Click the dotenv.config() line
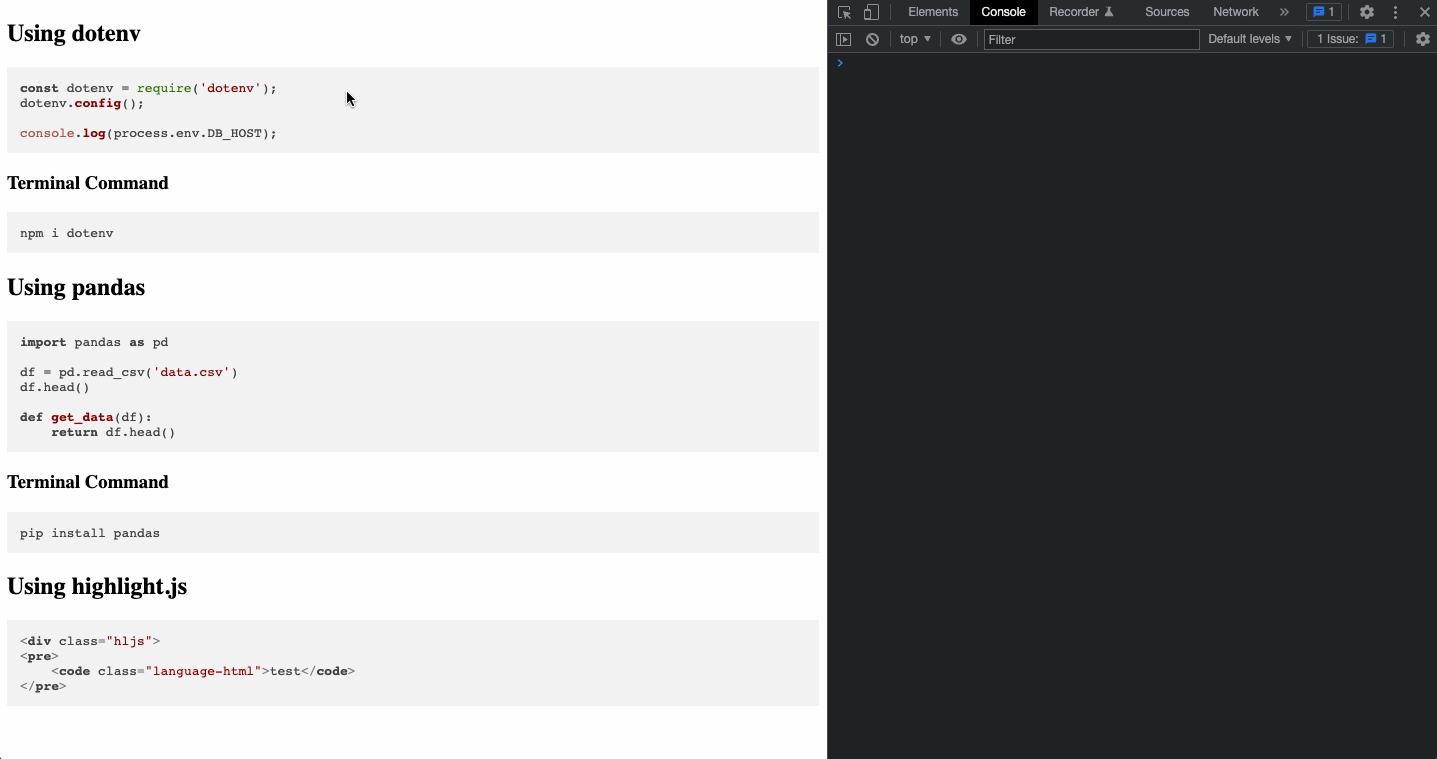Viewport: 1437px width, 759px height. 82,103
